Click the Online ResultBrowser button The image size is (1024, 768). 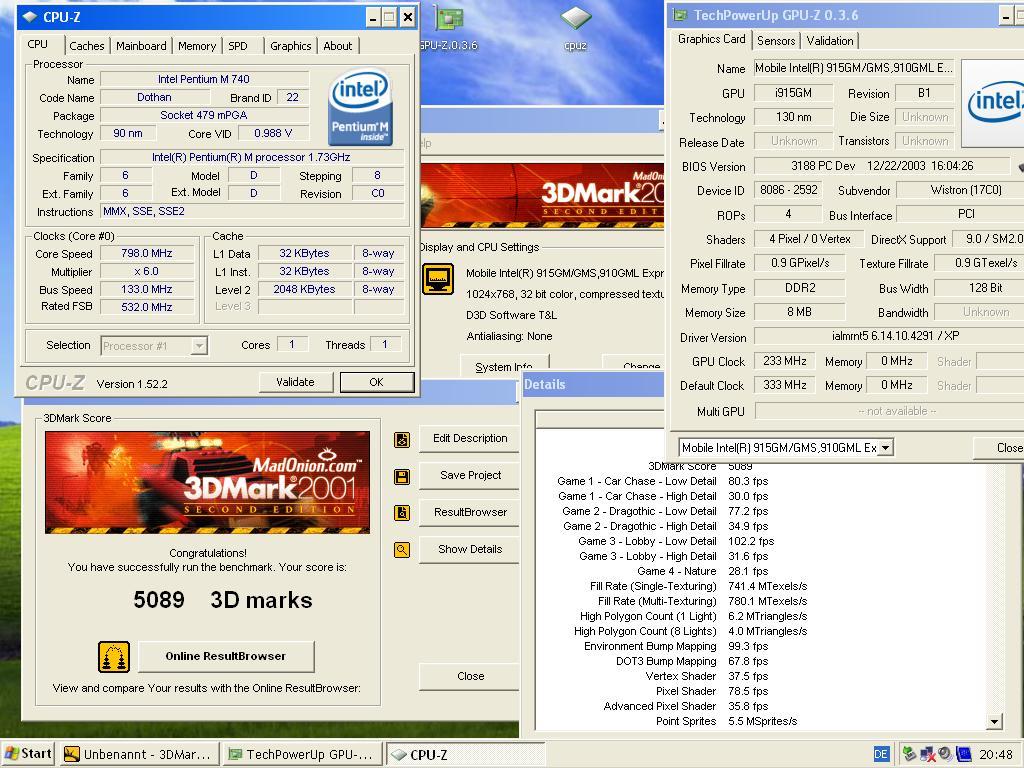(226, 656)
